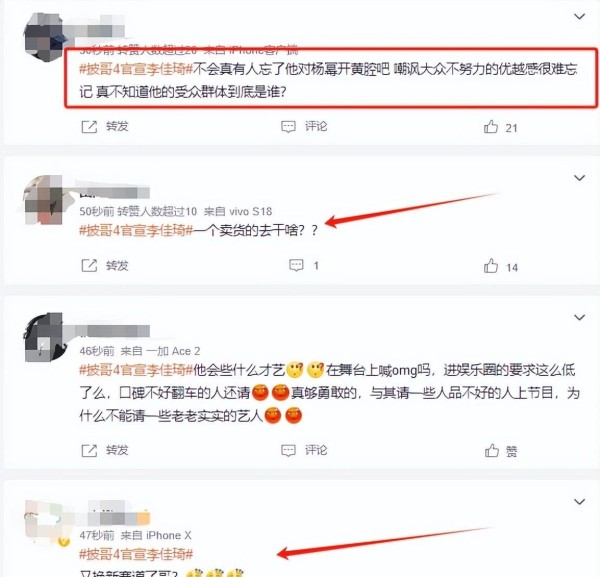Screen dimensions: 600x577
Task: Open the avatar of the vivo S18 poster
Action: [43, 200]
